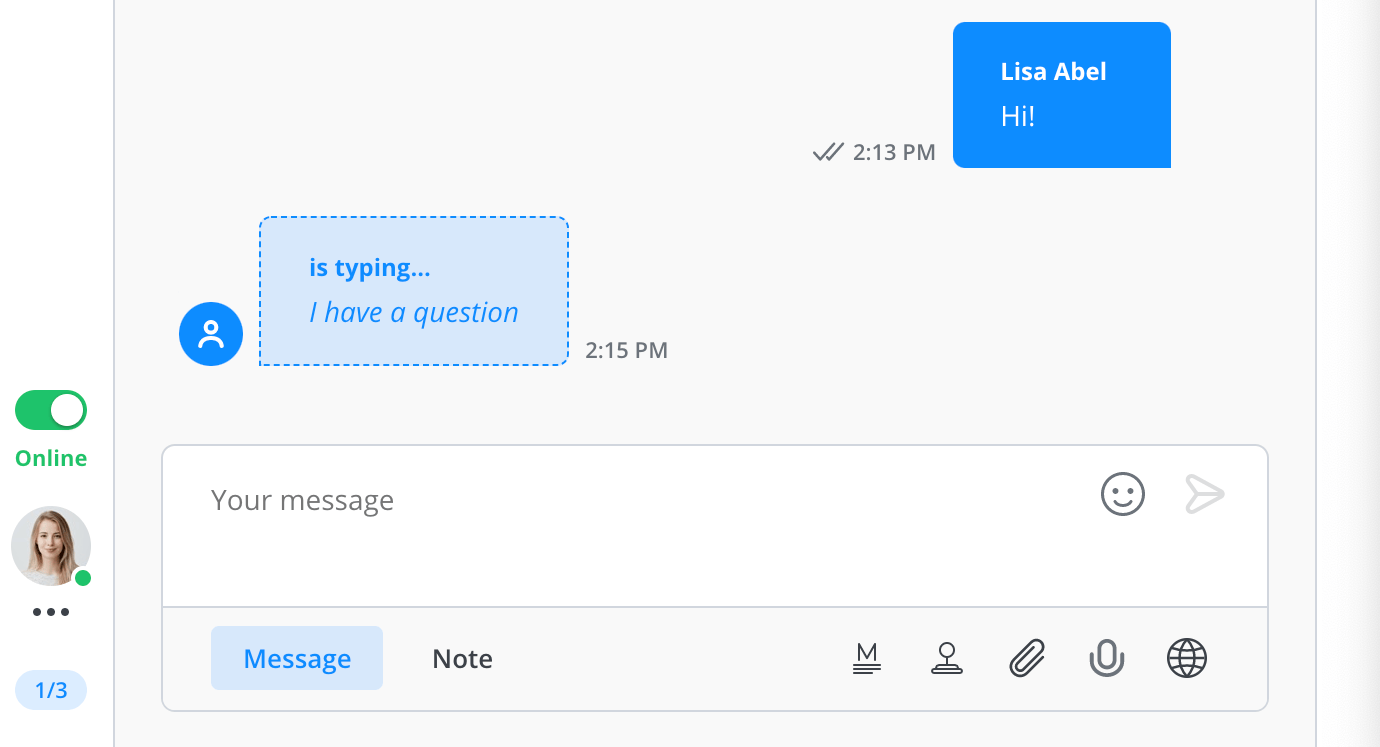Click the 2:15 PM timestamp
The width and height of the screenshot is (1380, 747).
pyautogui.click(x=627, y=350)
